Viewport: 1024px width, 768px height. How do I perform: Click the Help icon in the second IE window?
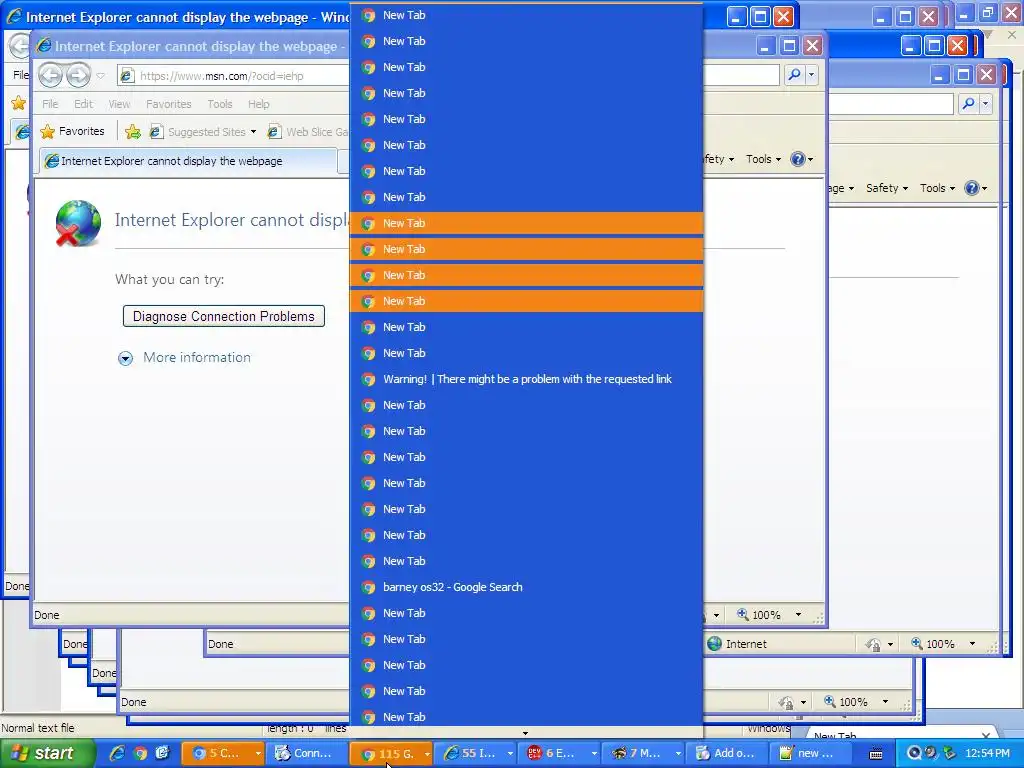972,188
